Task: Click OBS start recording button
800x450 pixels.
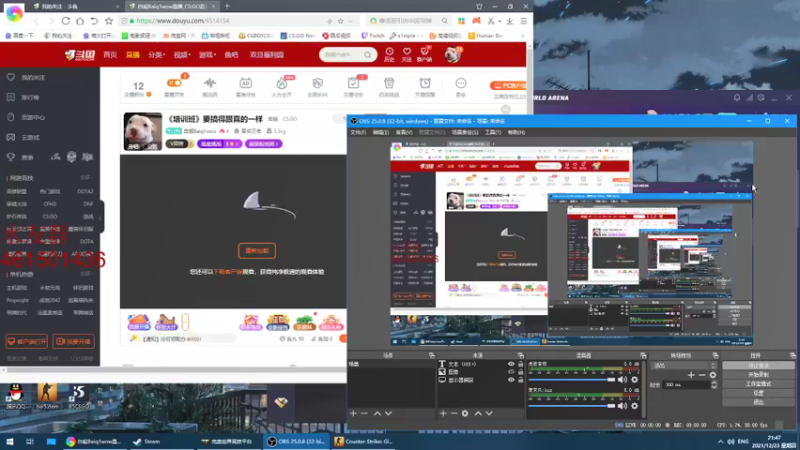Action: coord(758,374)
